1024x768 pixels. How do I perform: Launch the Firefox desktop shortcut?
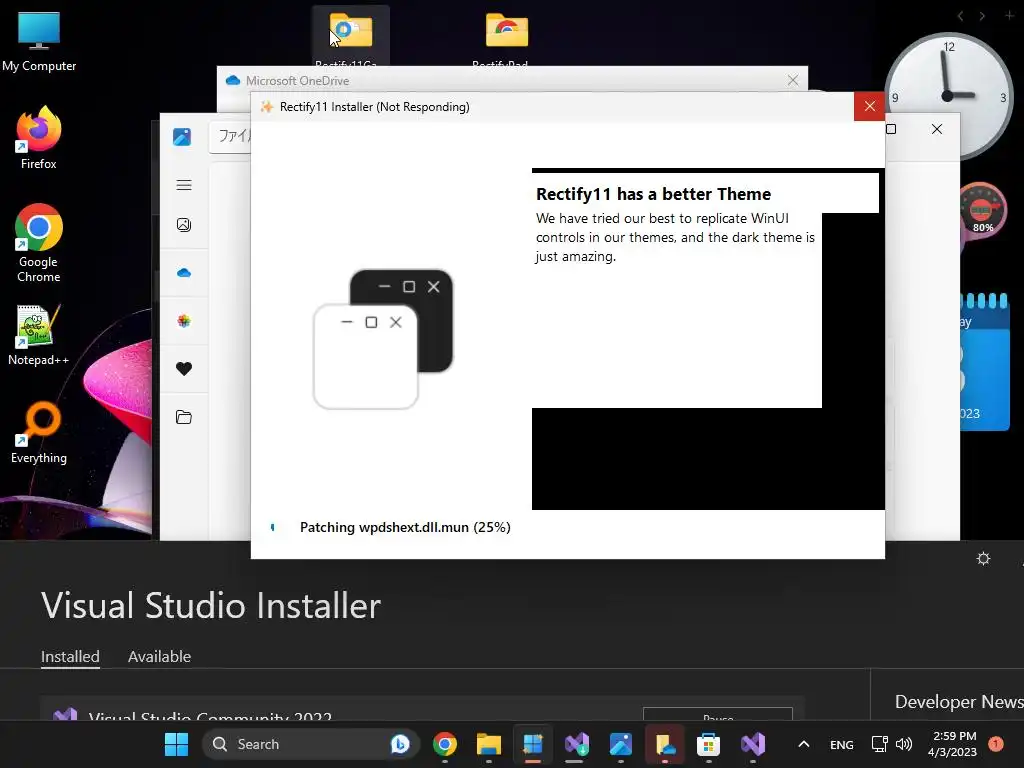(x=39, y=138)
